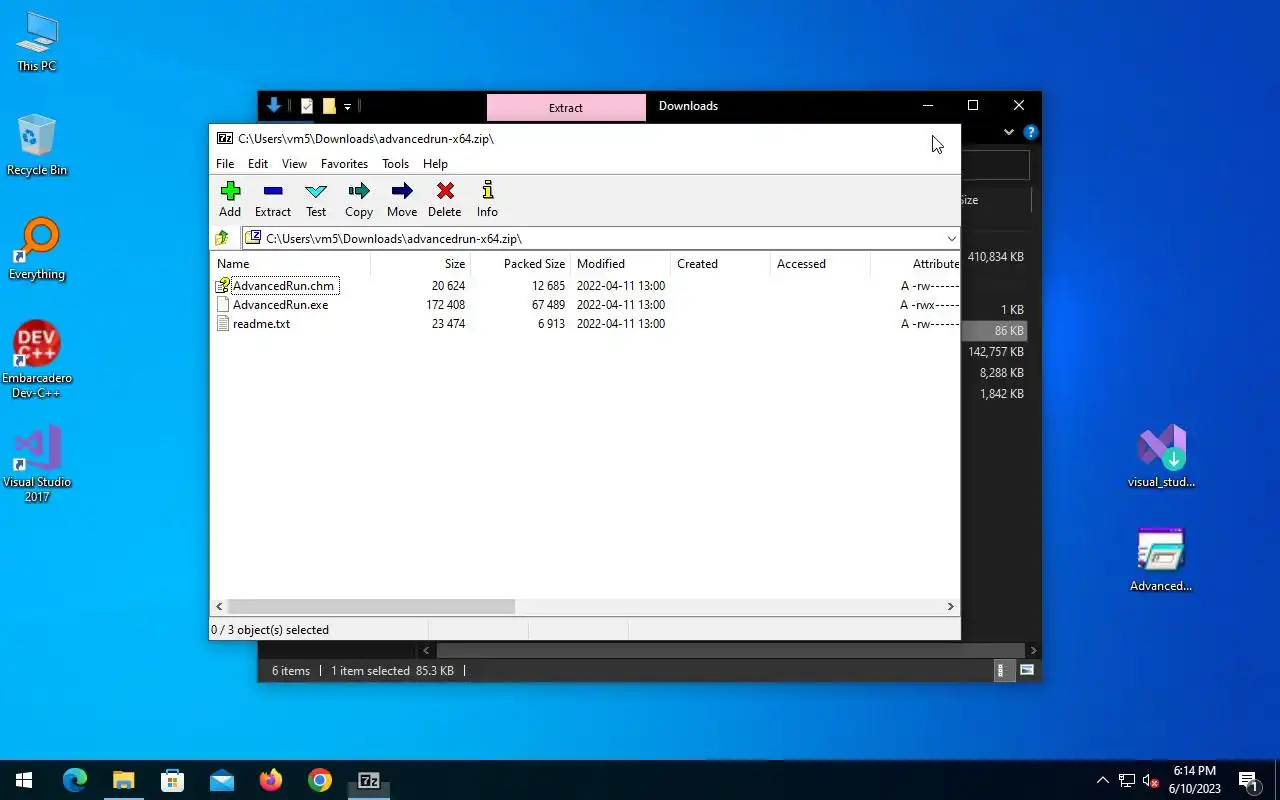Select the readme.txt file icon
Viewport: 1280px width, 800px height.
pos(223,324)
